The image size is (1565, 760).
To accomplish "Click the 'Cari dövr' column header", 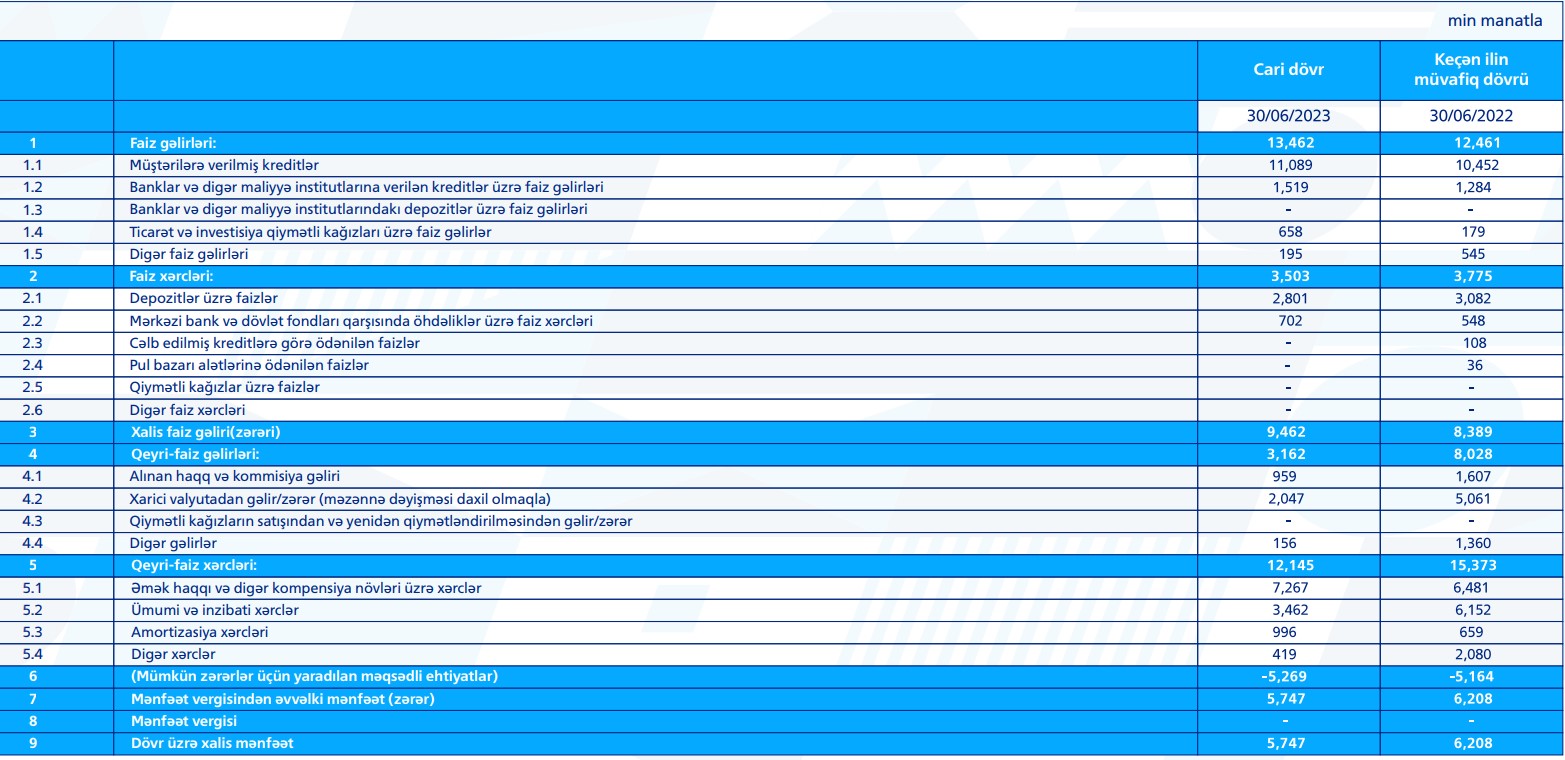I will click(1288, 69).
